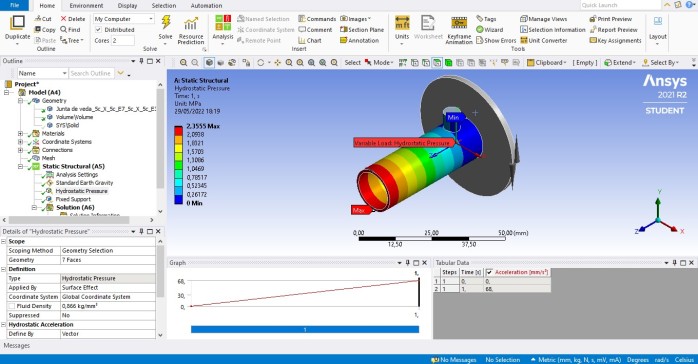Image resolution: width=698 pixels, height=364 pixels.
Task: Switch to the Automation ribbon tab
Action: 206,6
